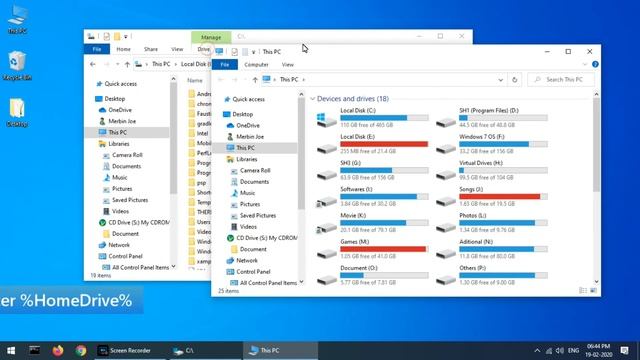Launch Firefox from taskbar
This screenshot has height=360, width=640.
[58, 350]
